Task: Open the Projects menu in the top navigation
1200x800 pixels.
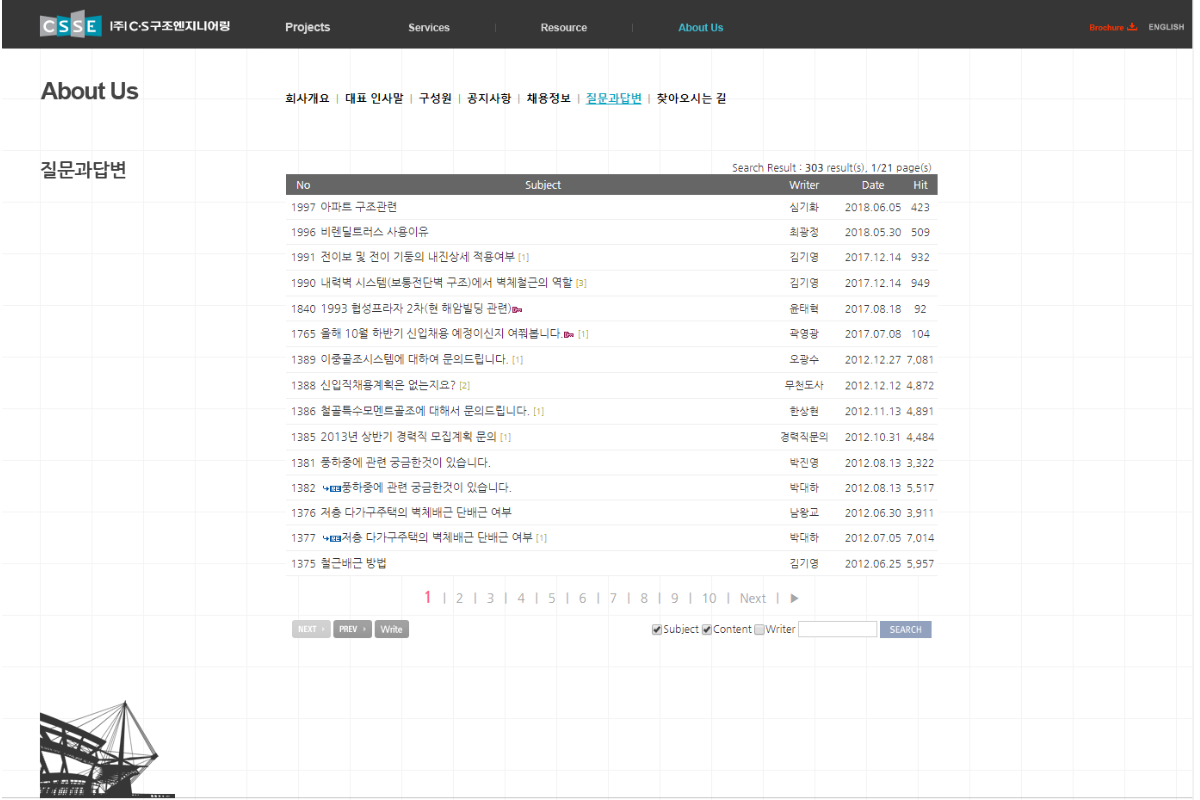Action: point(307,27)
